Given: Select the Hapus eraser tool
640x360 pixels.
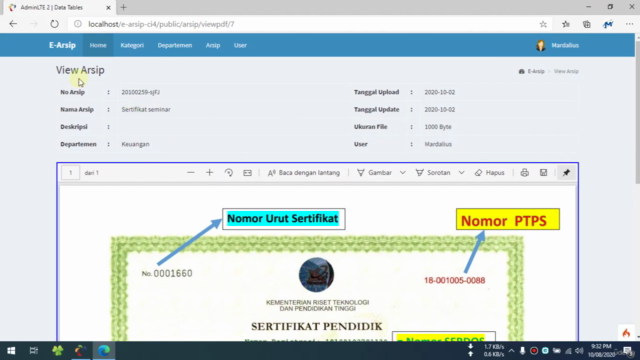Looking at the screenshot, I should click(x=489, y=173).
